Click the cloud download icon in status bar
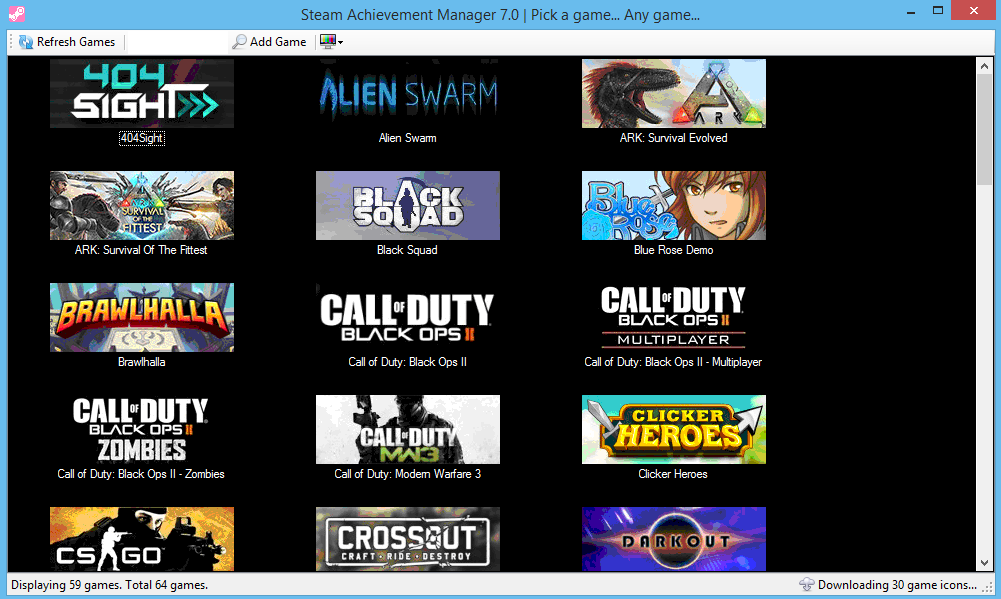Image resolution: width=1001 pixels, height=599 pixels. pyautogui.click(x=807, y=585)
